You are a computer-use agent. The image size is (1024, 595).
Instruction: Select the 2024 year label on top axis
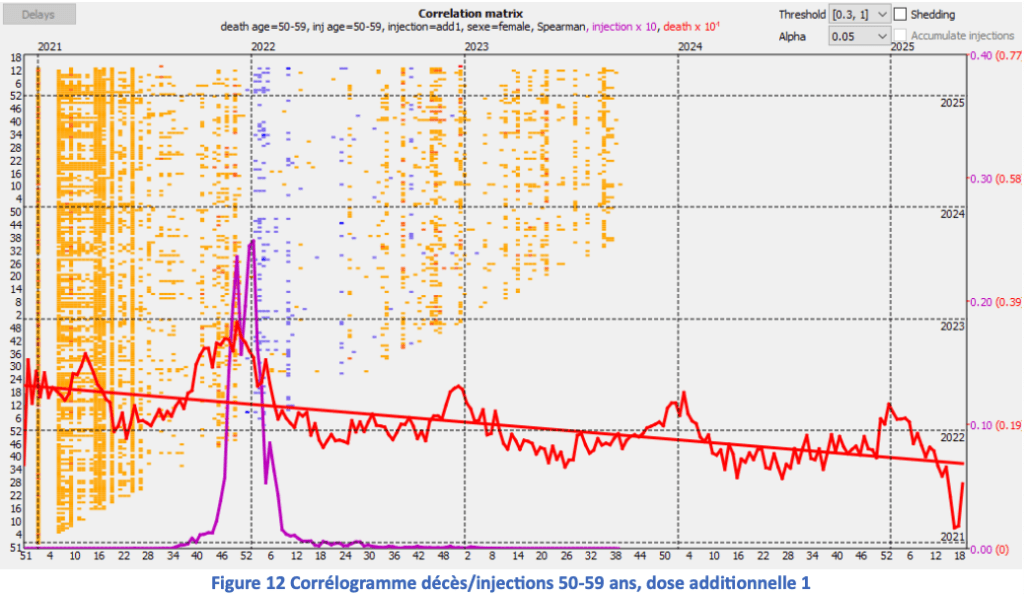690,47
